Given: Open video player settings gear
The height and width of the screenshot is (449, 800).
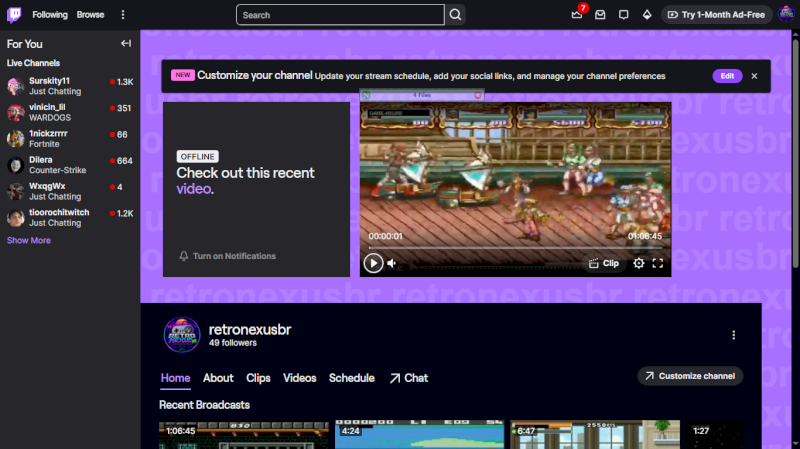Looking at the screenshot, I should [639, 263].
